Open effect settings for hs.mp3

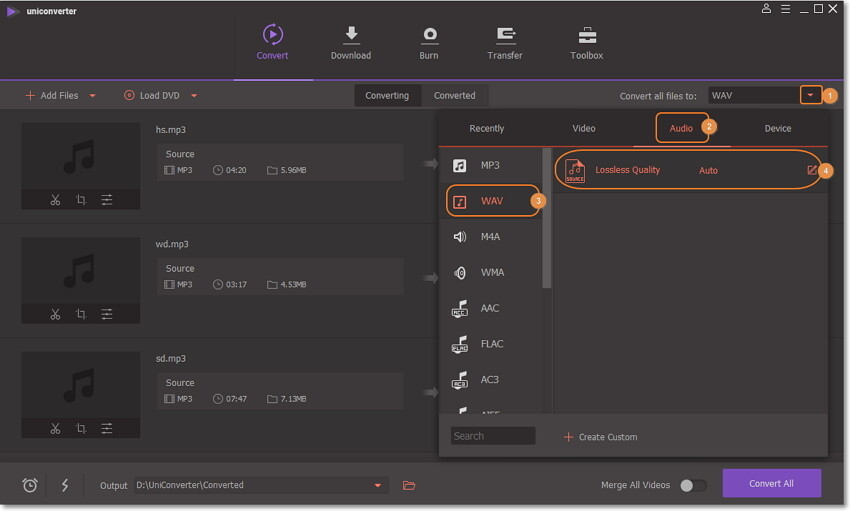[x=107, y=200]
